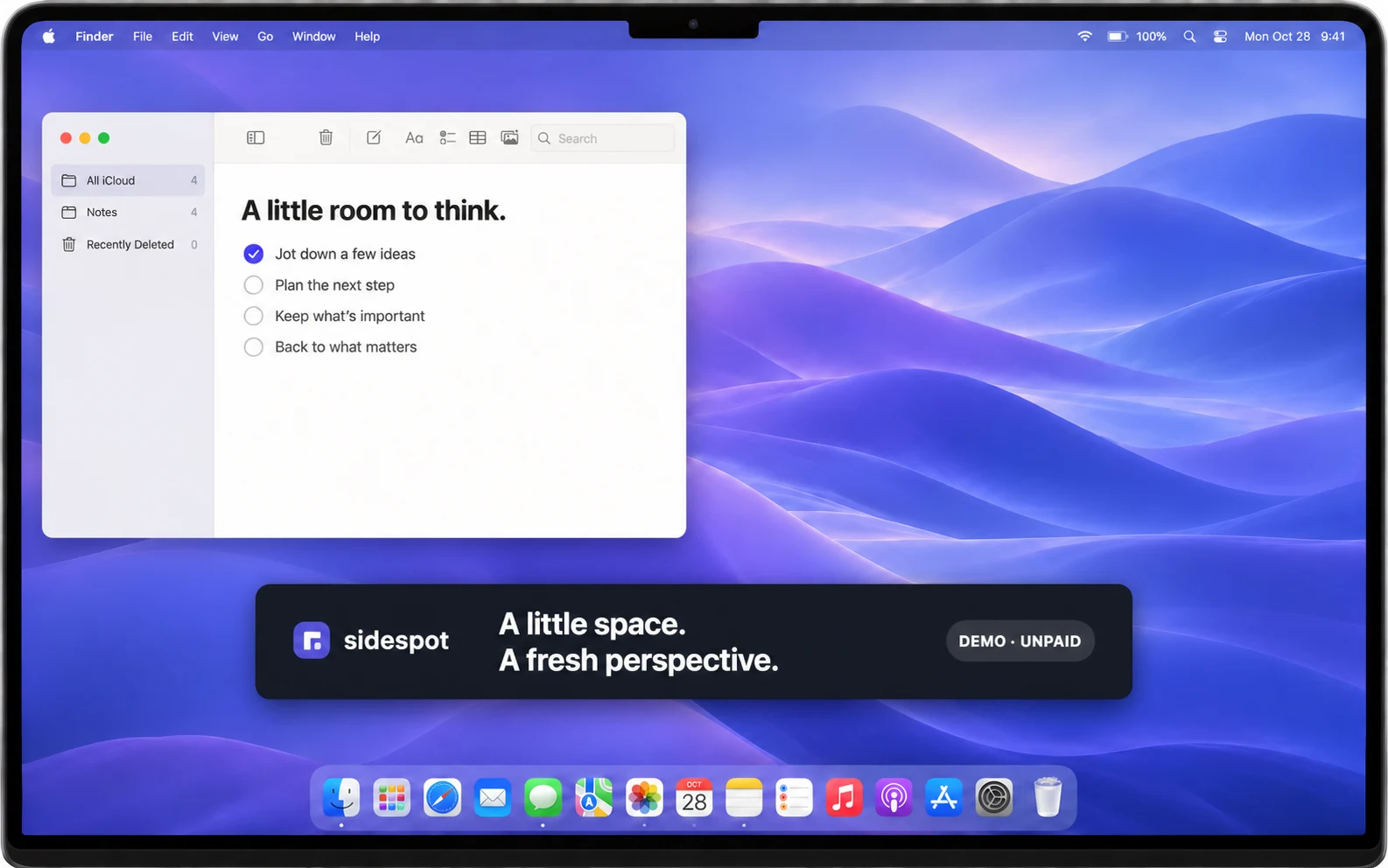Open the Aa text format options

point(414,137)
